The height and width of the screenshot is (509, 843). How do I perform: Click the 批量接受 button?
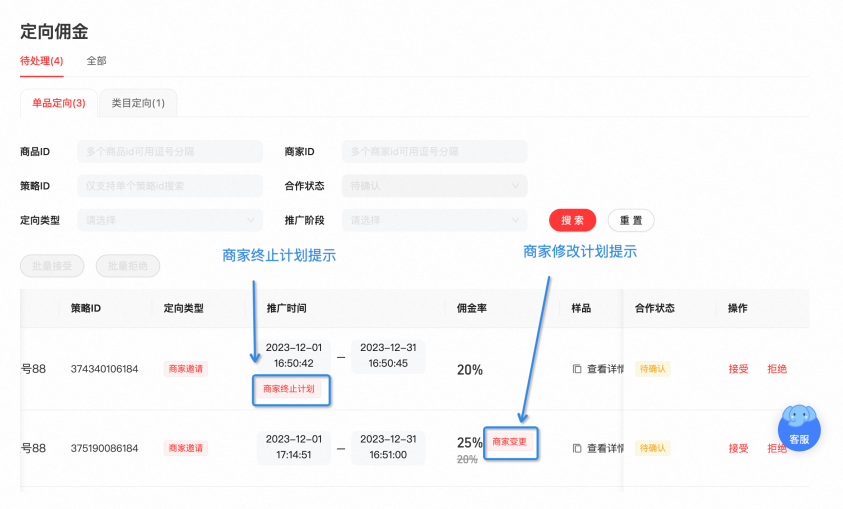(52, 266)
